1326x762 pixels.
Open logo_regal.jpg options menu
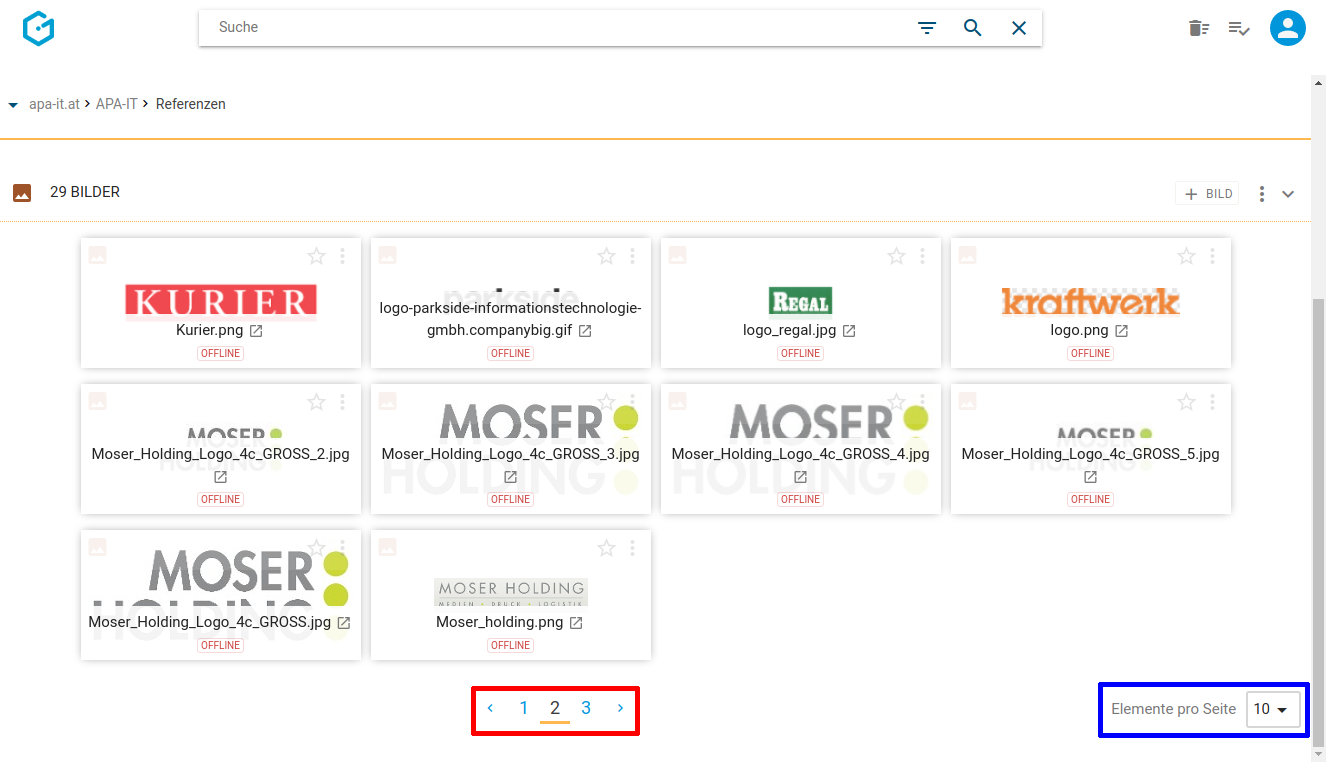(923, 256)
